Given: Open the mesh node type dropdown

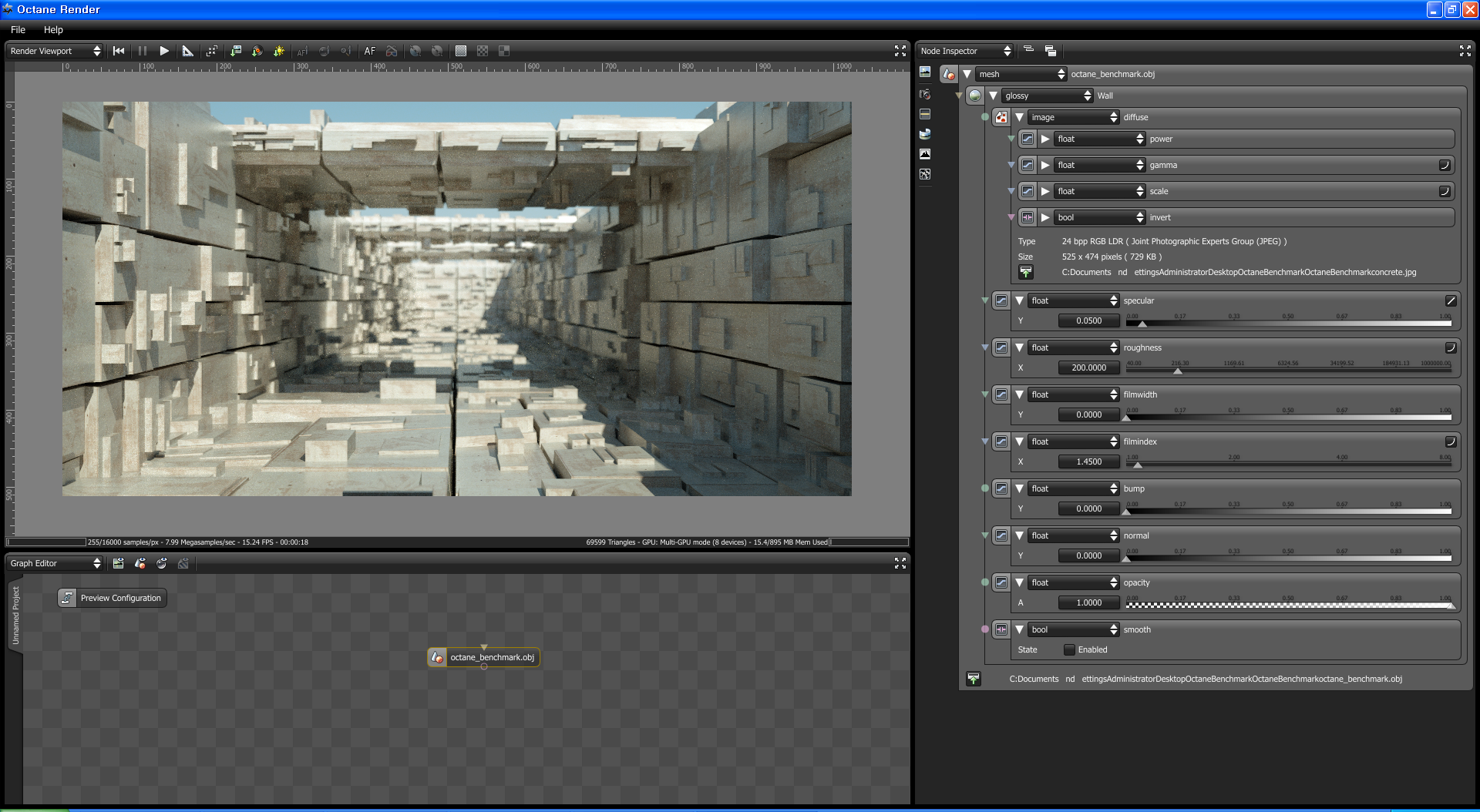Looking at the screenshot, I should click(x=1021, y=74).
